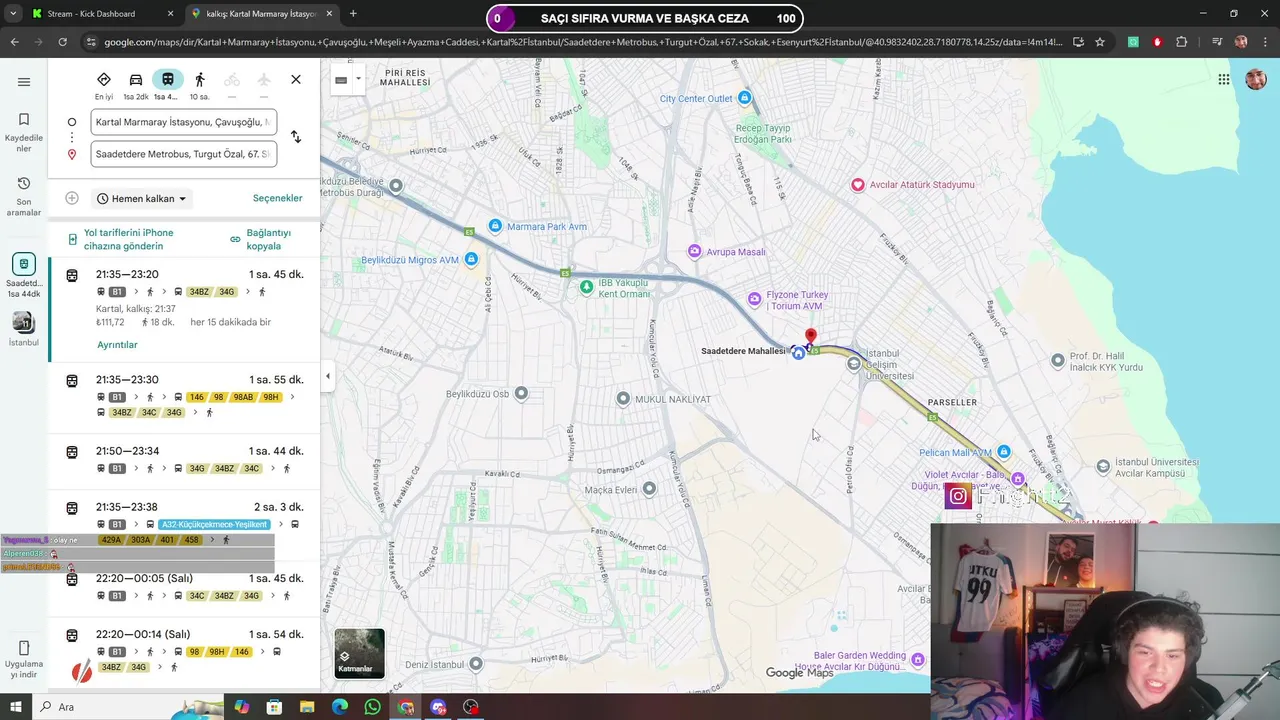Image resolution: width=1280 pixels, height=720 pixels.
Task: Click the Maçka Evleri marker
Action: click(x=649, y=489)
